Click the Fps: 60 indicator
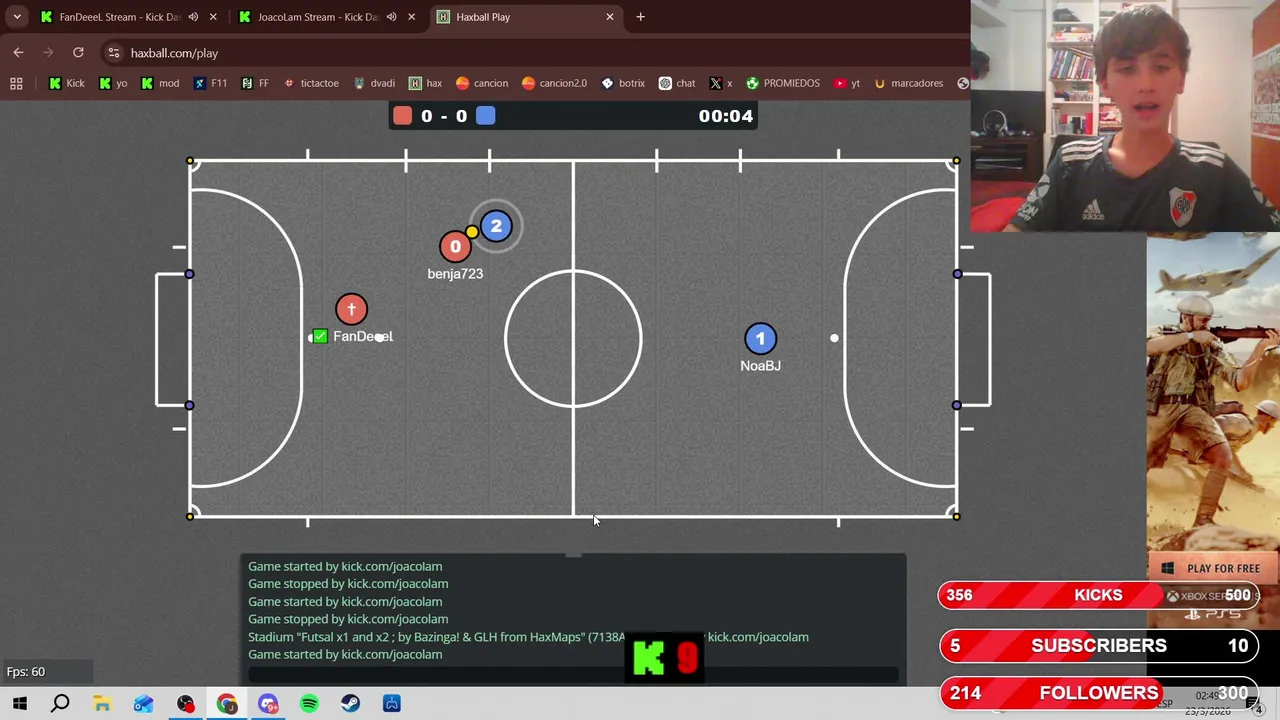This screenshot has height=720, width=1280. pos(26,672)
